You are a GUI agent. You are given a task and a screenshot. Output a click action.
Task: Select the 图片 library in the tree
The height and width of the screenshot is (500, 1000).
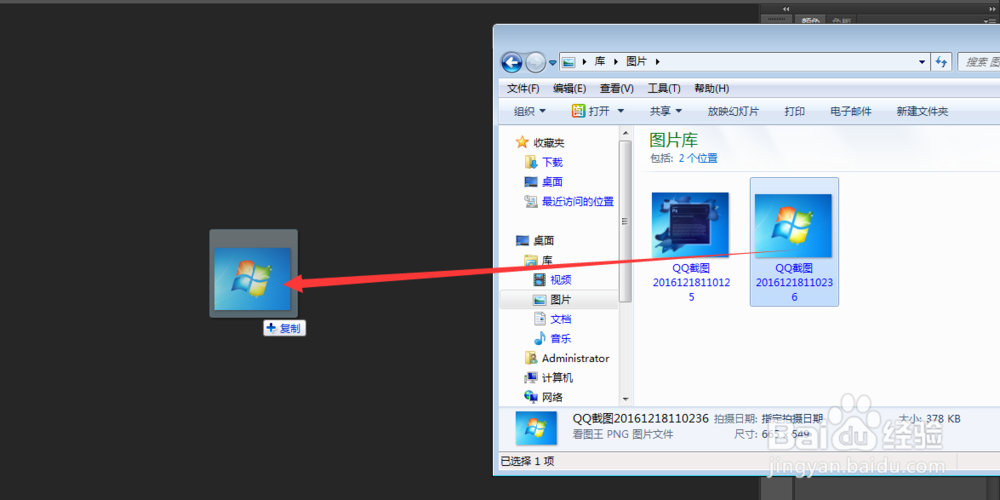[559, 299]
